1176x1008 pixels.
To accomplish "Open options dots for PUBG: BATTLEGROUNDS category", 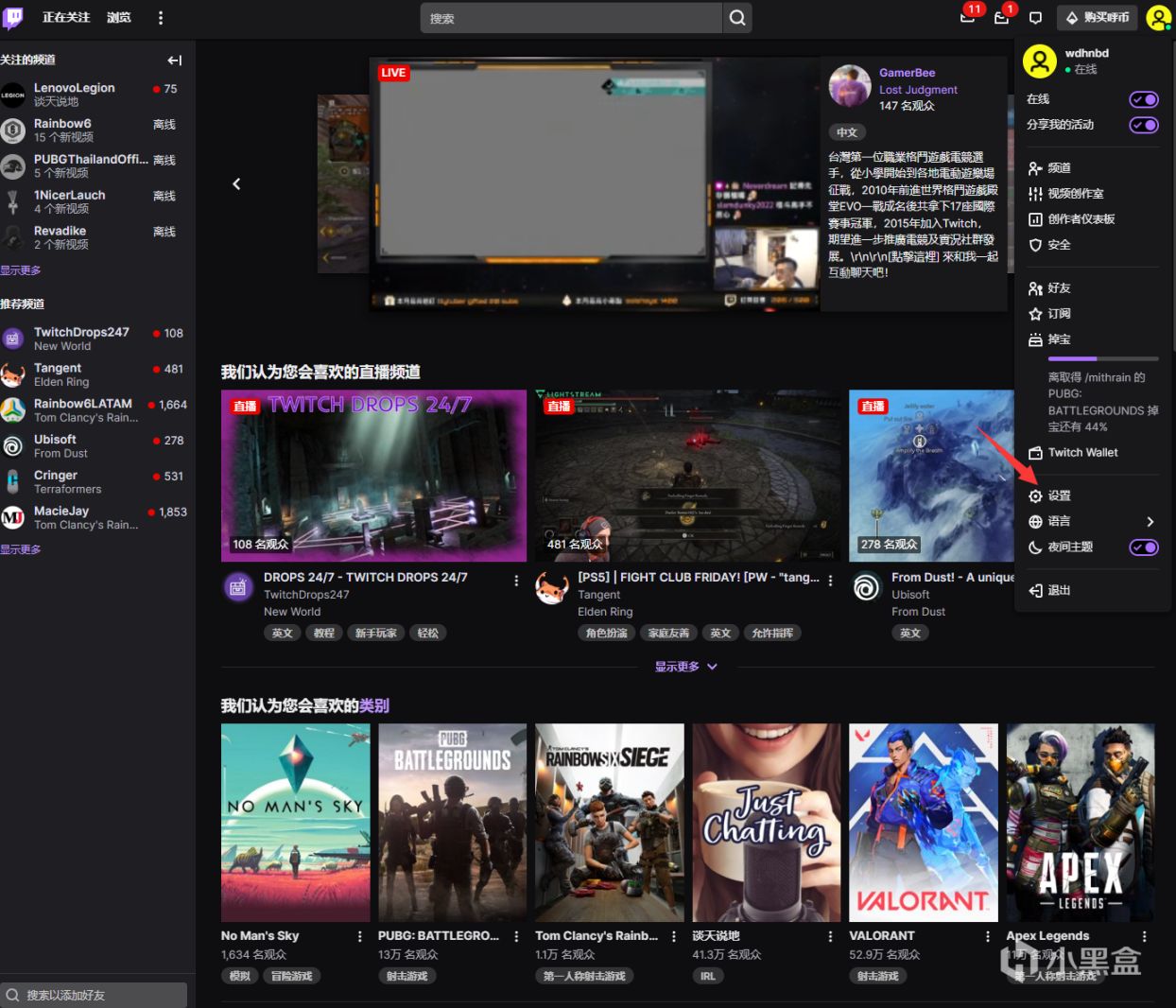I will click(516, 936).
